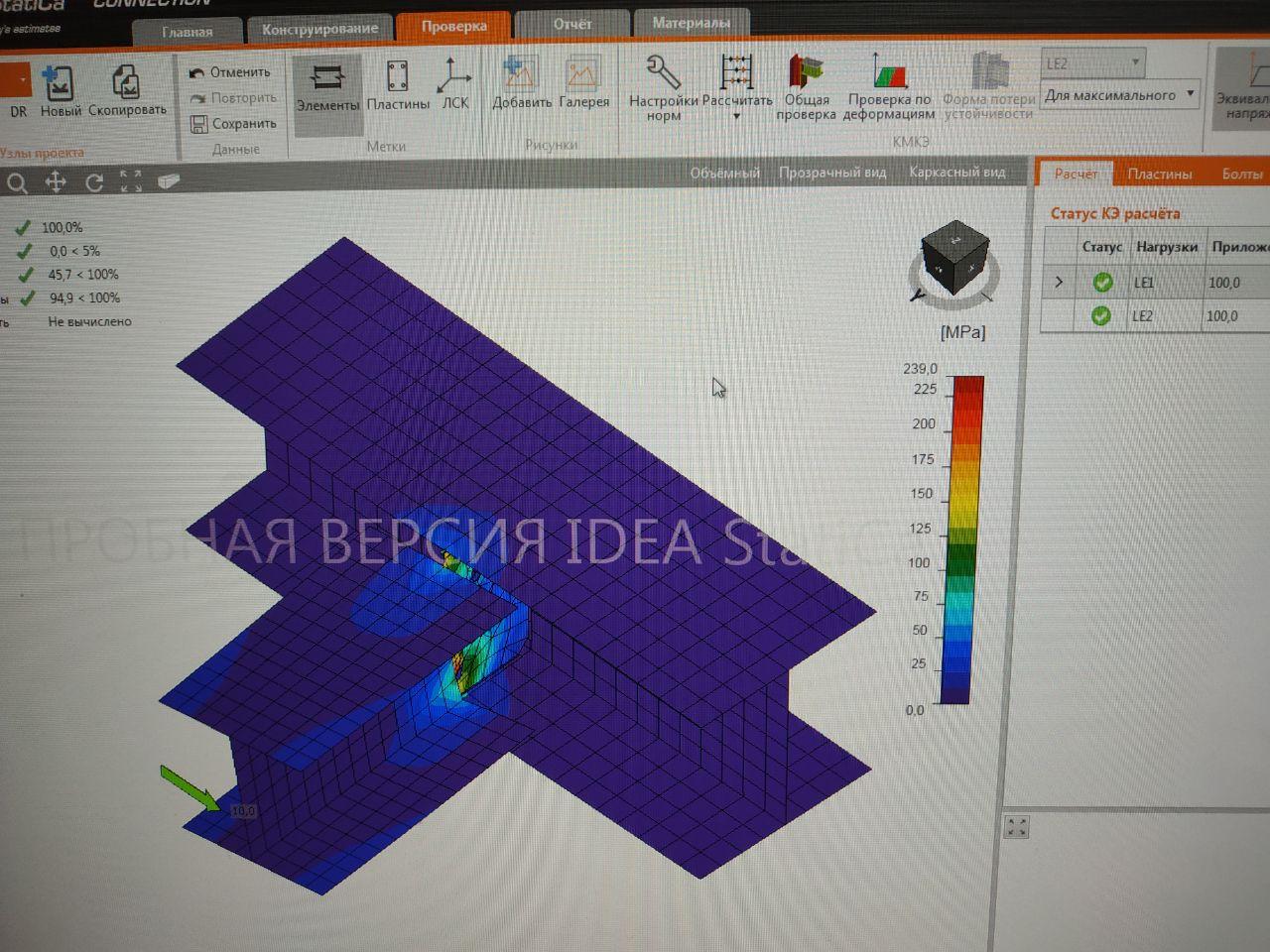Click the Нагрузки column header
1270x952 pixels.
coord(1167,247)
